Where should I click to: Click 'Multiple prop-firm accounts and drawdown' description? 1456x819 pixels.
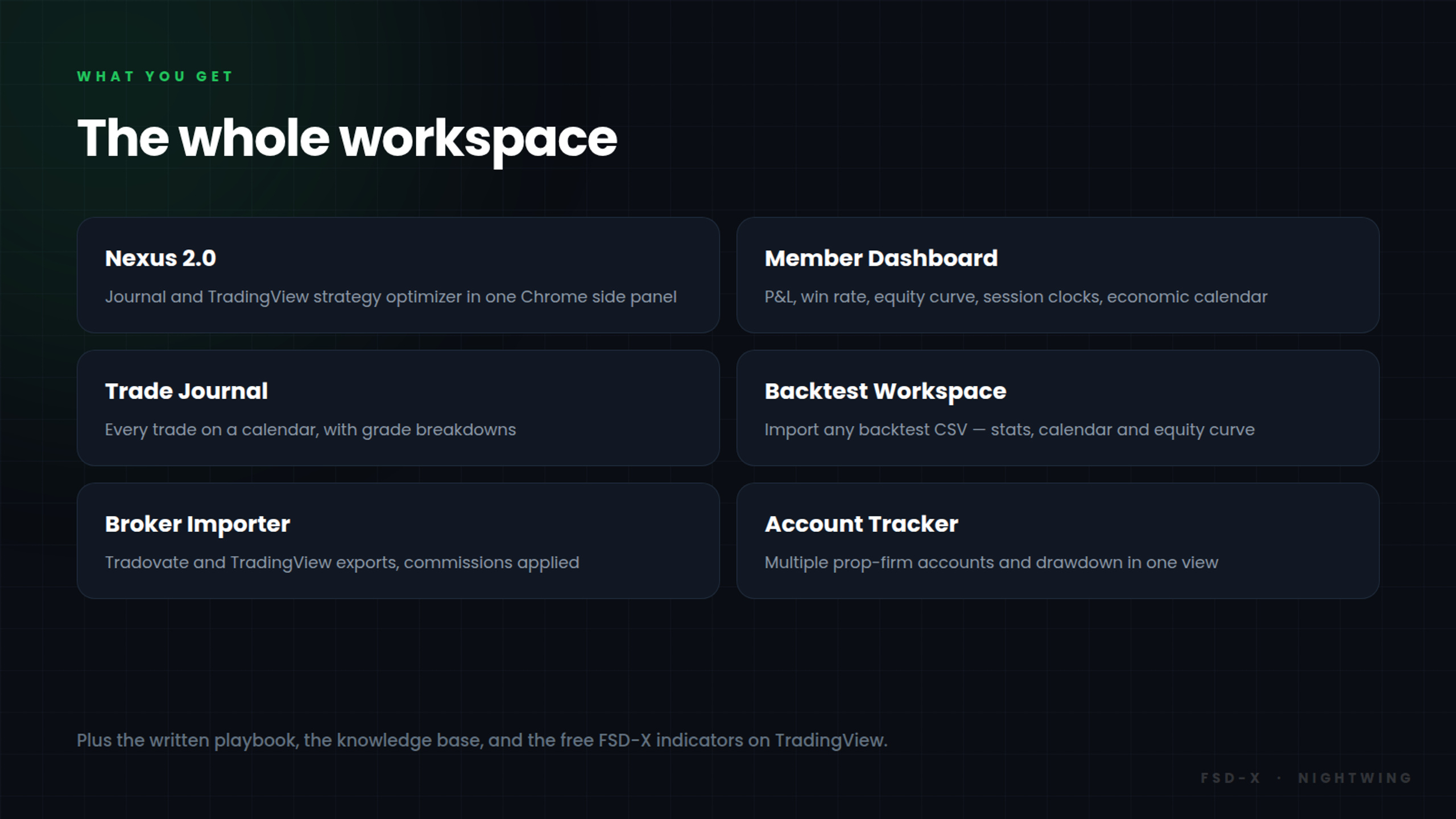pos(991,563)
